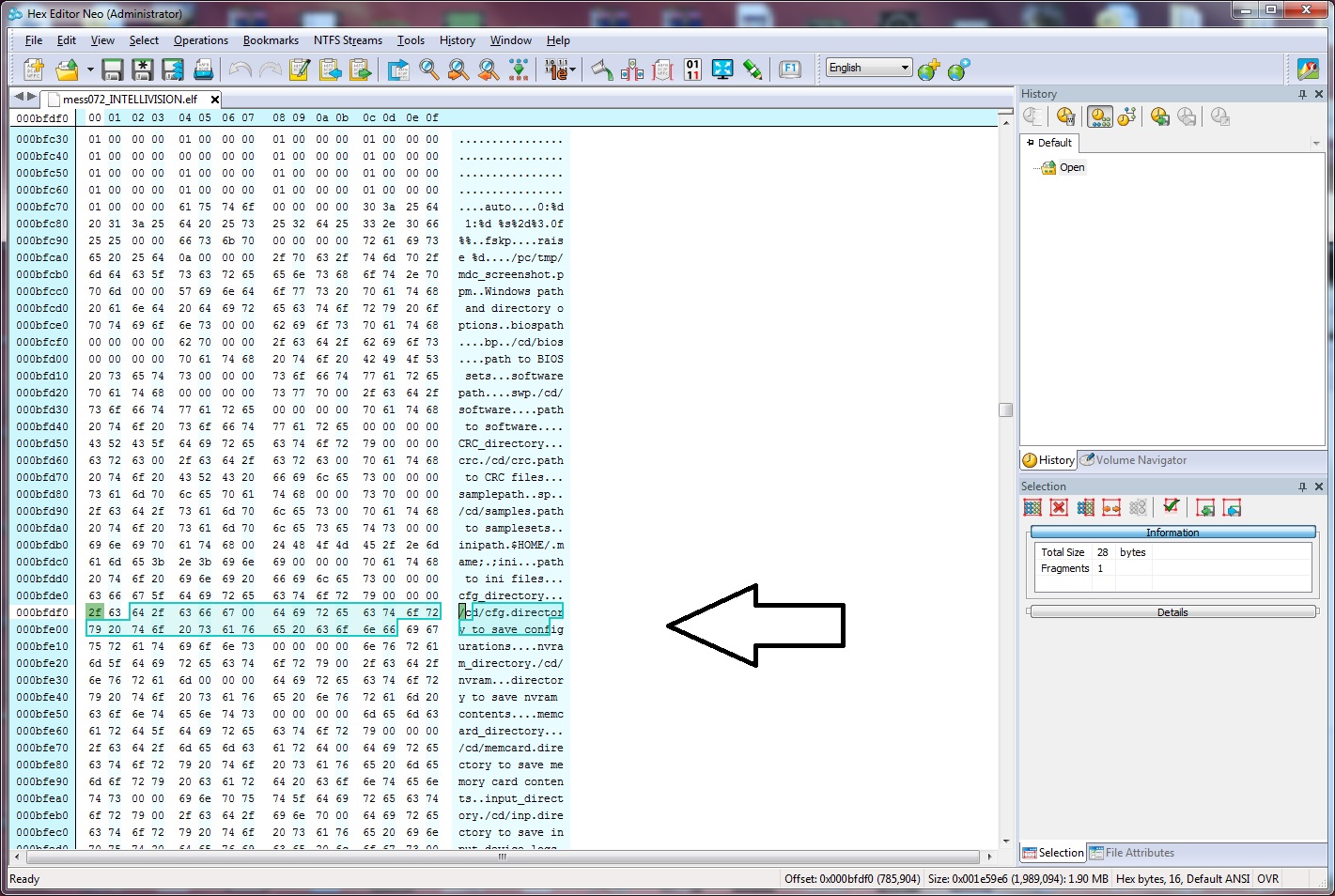This screenshot has width=1335, height=896.
Task: Click the orange arrows selection icon
Action: [x=1111, y=507]
